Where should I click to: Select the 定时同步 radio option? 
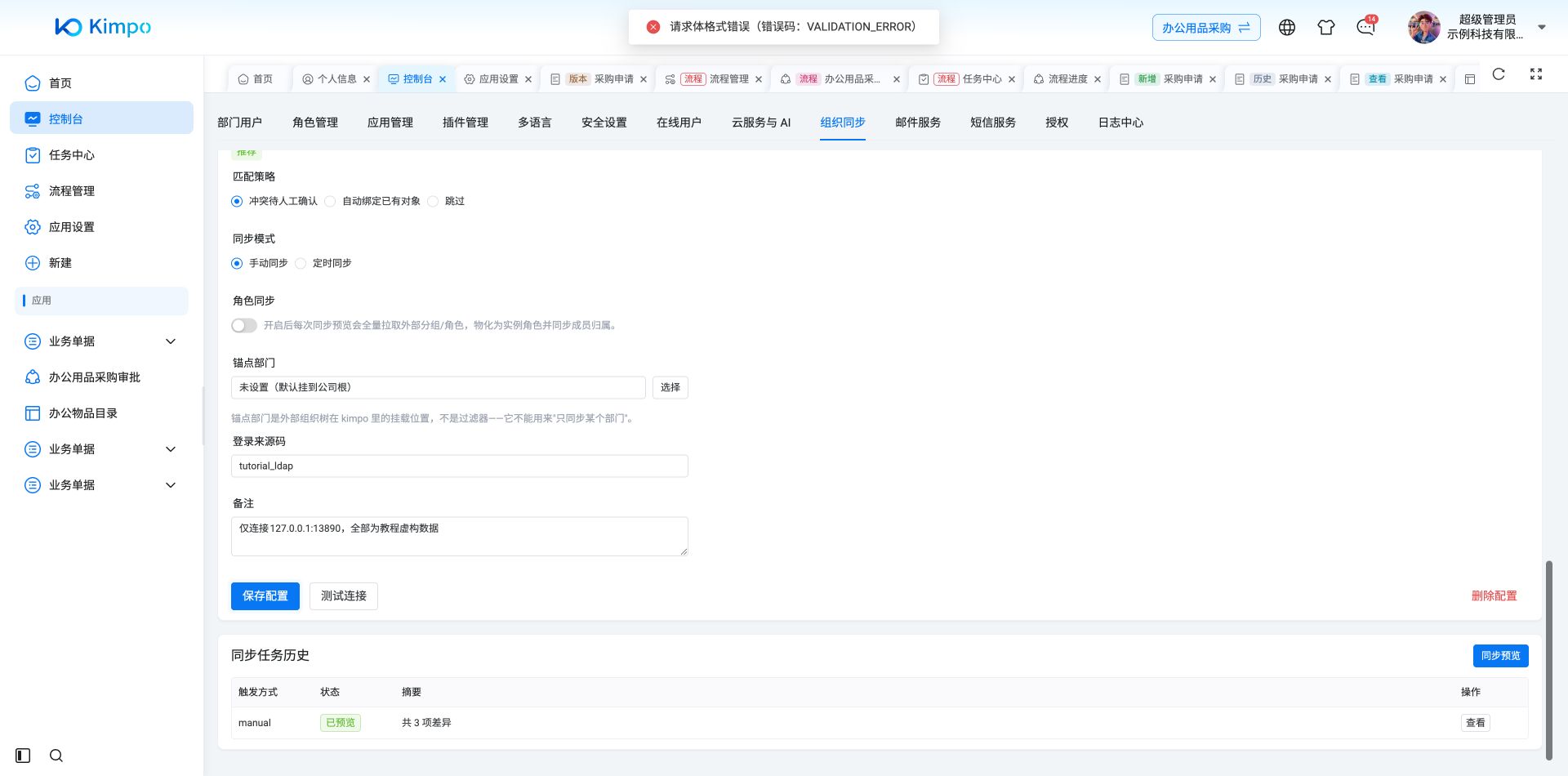[x=301, y=264]
